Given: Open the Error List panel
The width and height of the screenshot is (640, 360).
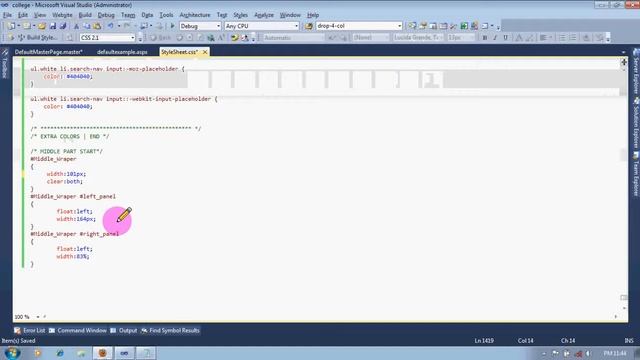Looking at the screenshot, I should pos(29,331).
